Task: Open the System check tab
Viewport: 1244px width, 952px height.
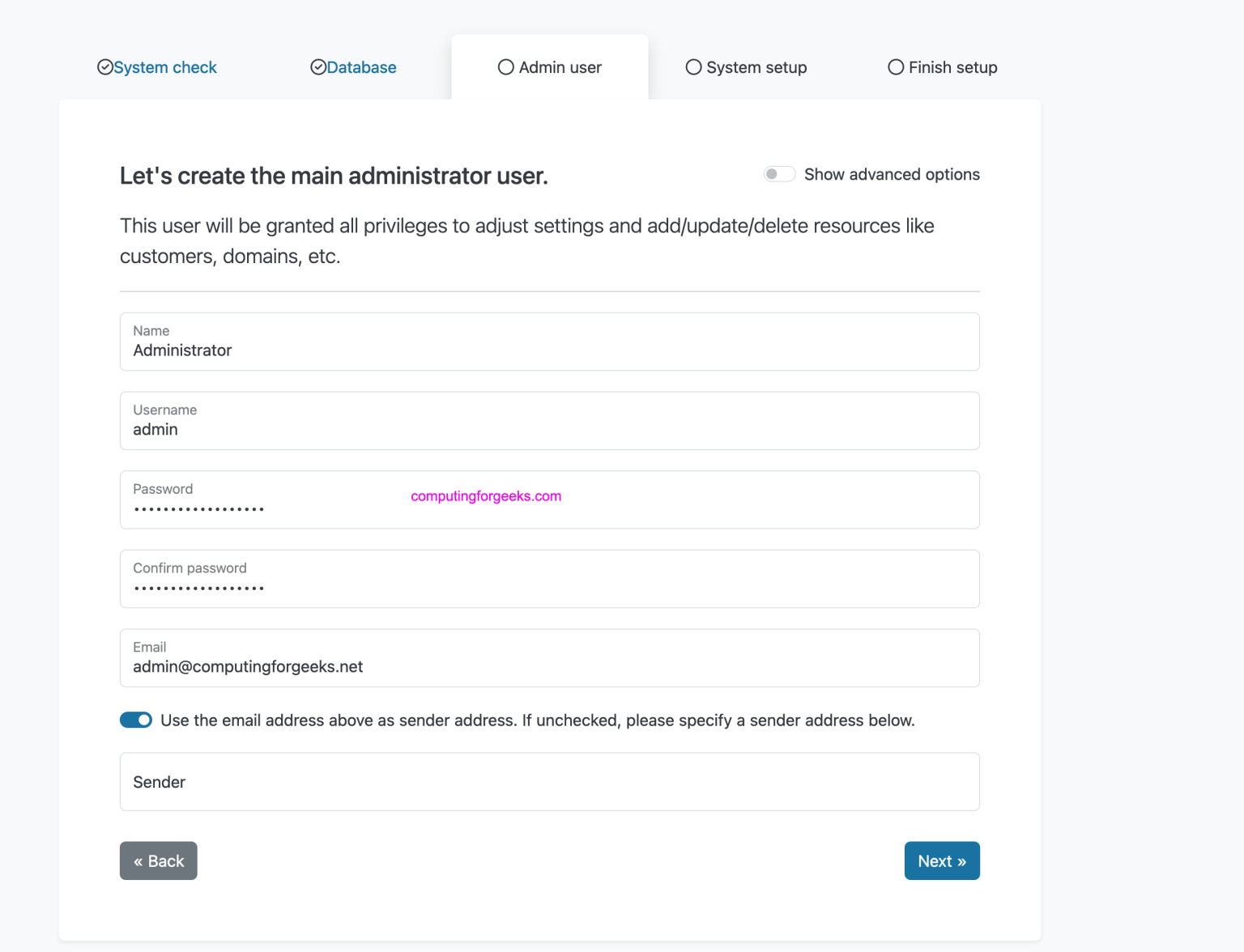Action: click(165, 67)
